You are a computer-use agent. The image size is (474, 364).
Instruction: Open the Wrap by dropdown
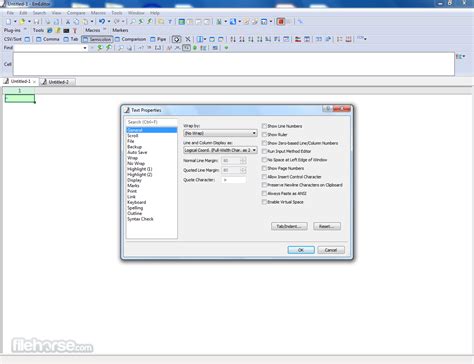(x=220, y=133)
